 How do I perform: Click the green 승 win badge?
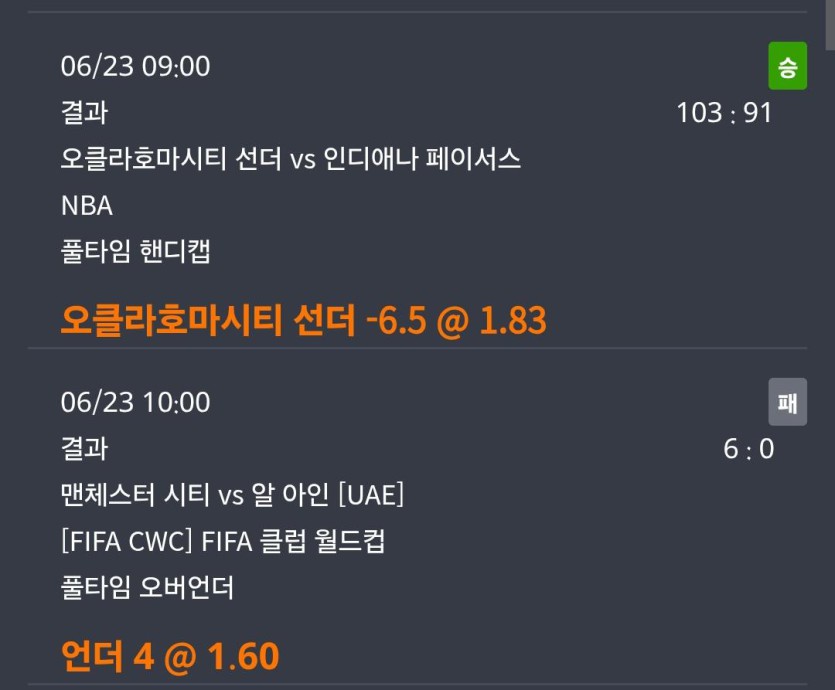point(787,66)
